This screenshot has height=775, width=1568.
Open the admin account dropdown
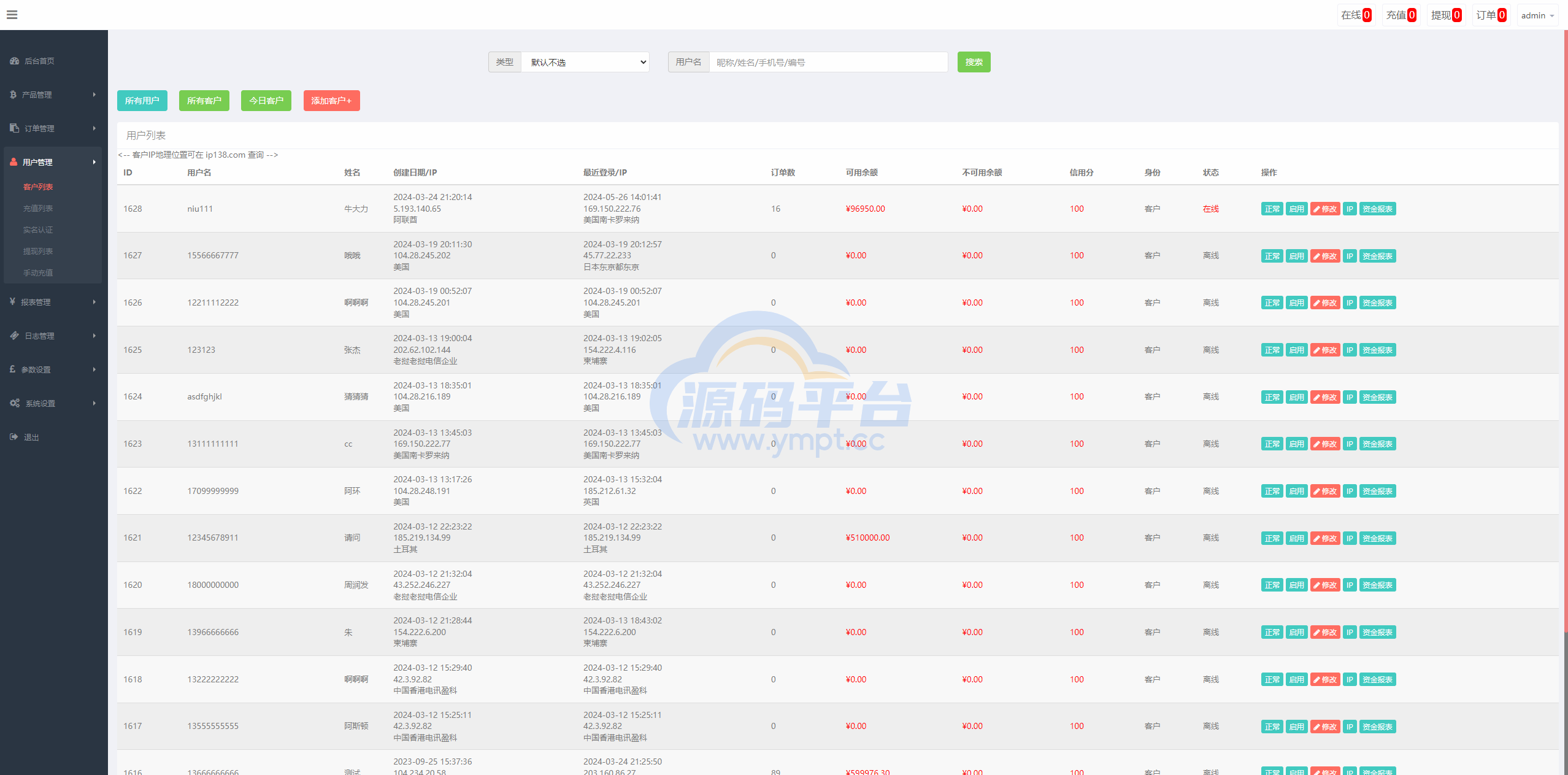point(1537,15)
